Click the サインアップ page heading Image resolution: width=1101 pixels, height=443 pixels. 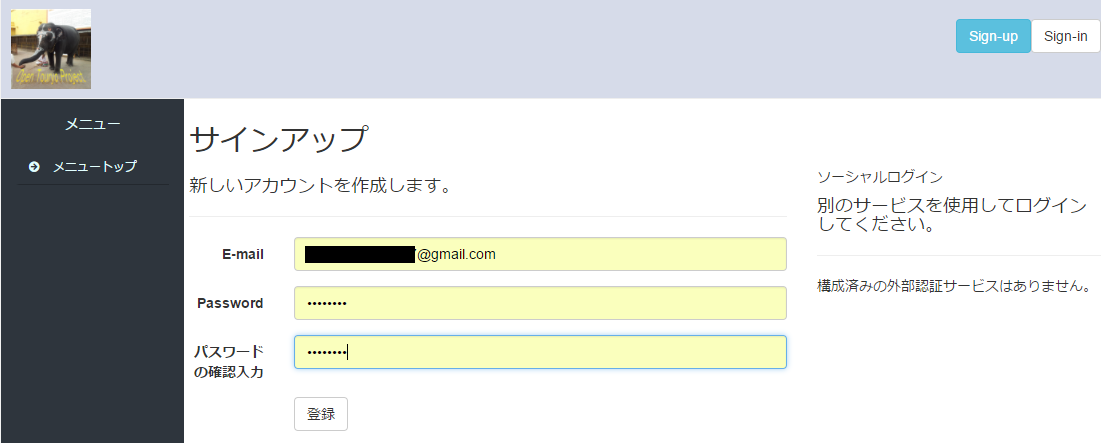coord(279,139)
